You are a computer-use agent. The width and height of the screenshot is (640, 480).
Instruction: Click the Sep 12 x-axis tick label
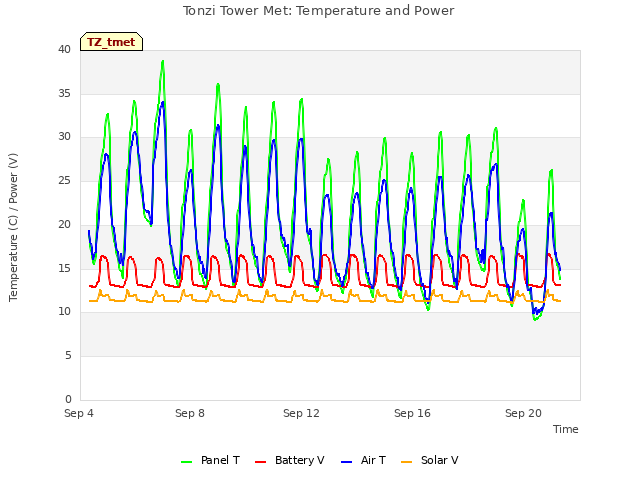(x=301, y=413)
